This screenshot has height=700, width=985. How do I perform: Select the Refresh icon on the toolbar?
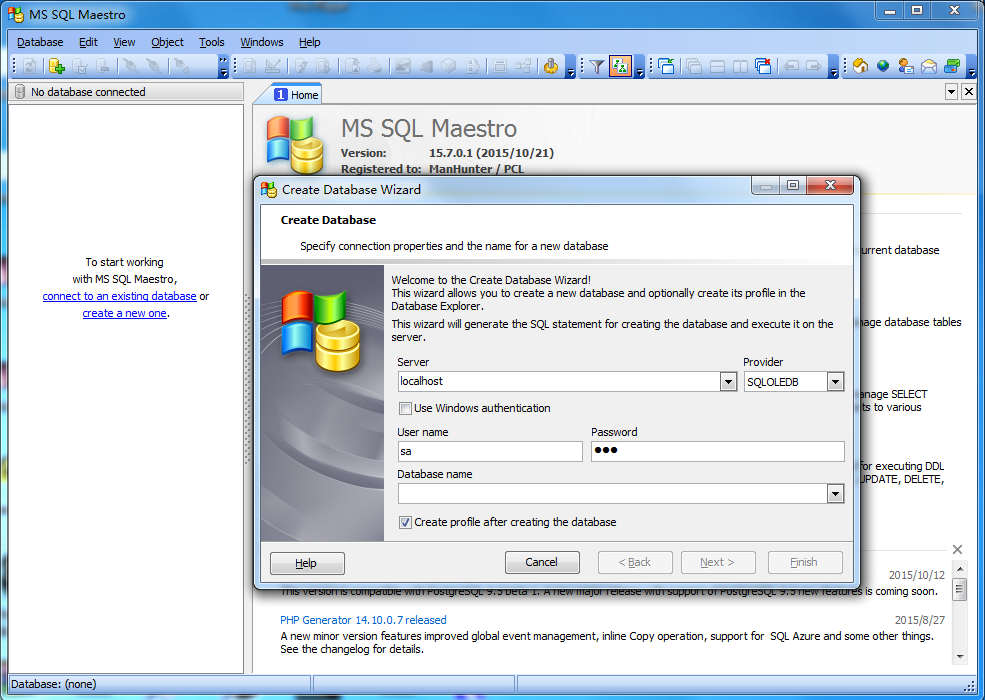(x=29, y=67)
